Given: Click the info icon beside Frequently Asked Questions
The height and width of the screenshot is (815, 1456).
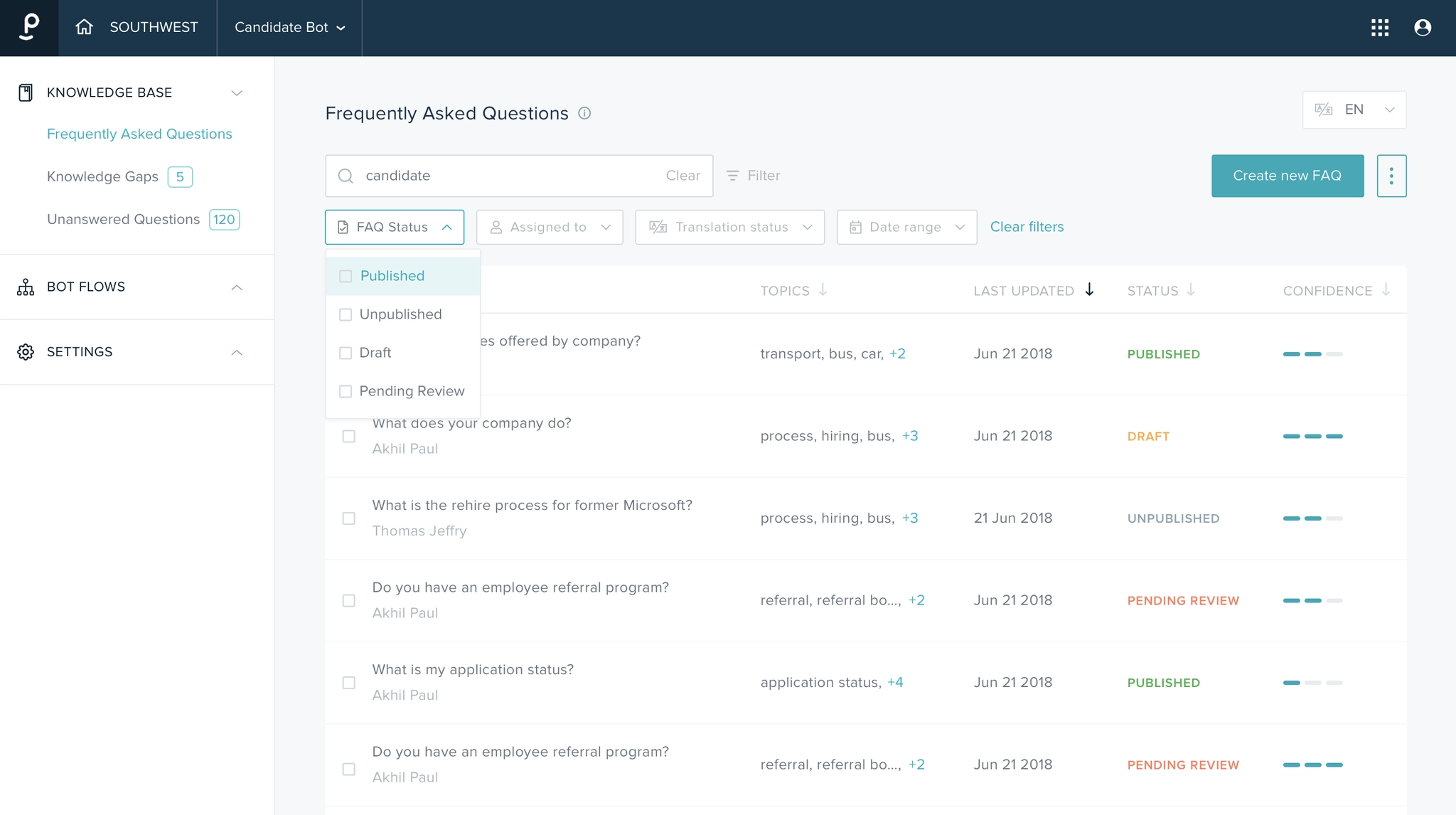Looking at the screenshot, I should [584, 113].
